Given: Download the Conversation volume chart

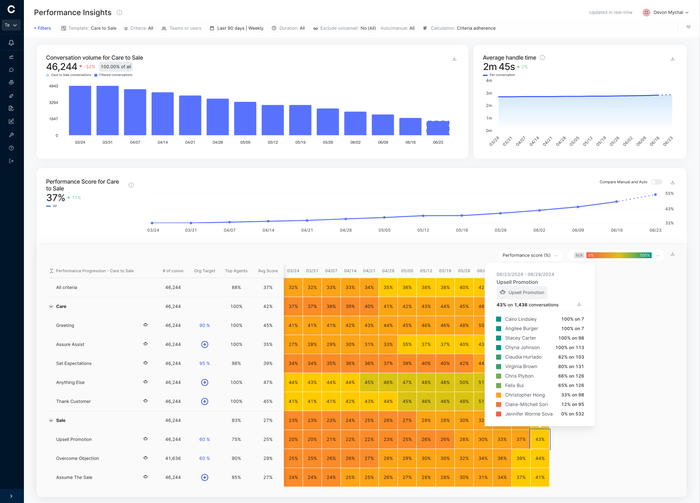Looking at the screenshot, I should pos(454,59).
